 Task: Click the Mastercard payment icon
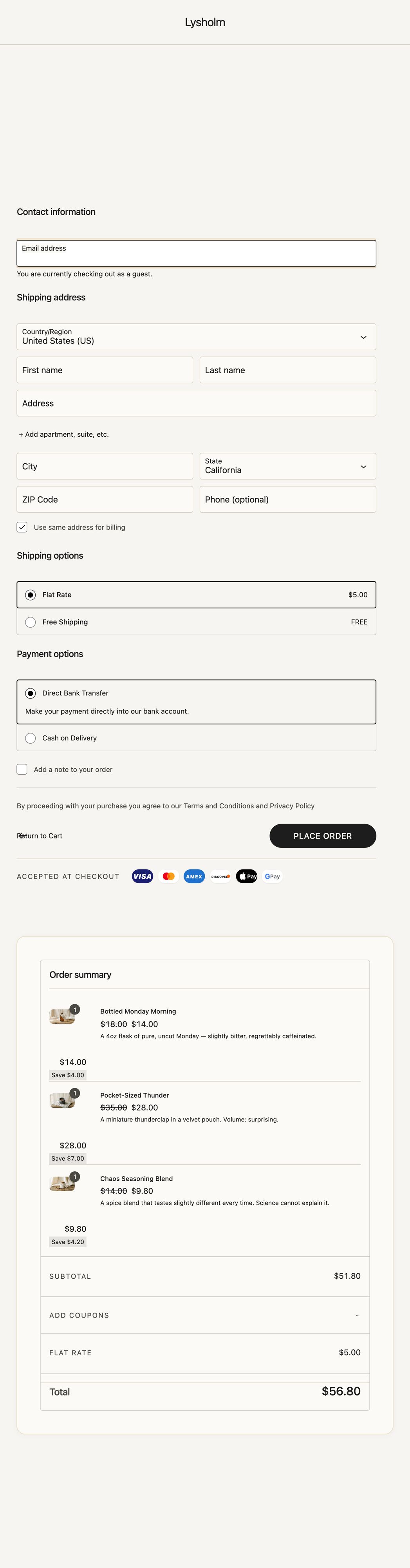tap(168, 877)
